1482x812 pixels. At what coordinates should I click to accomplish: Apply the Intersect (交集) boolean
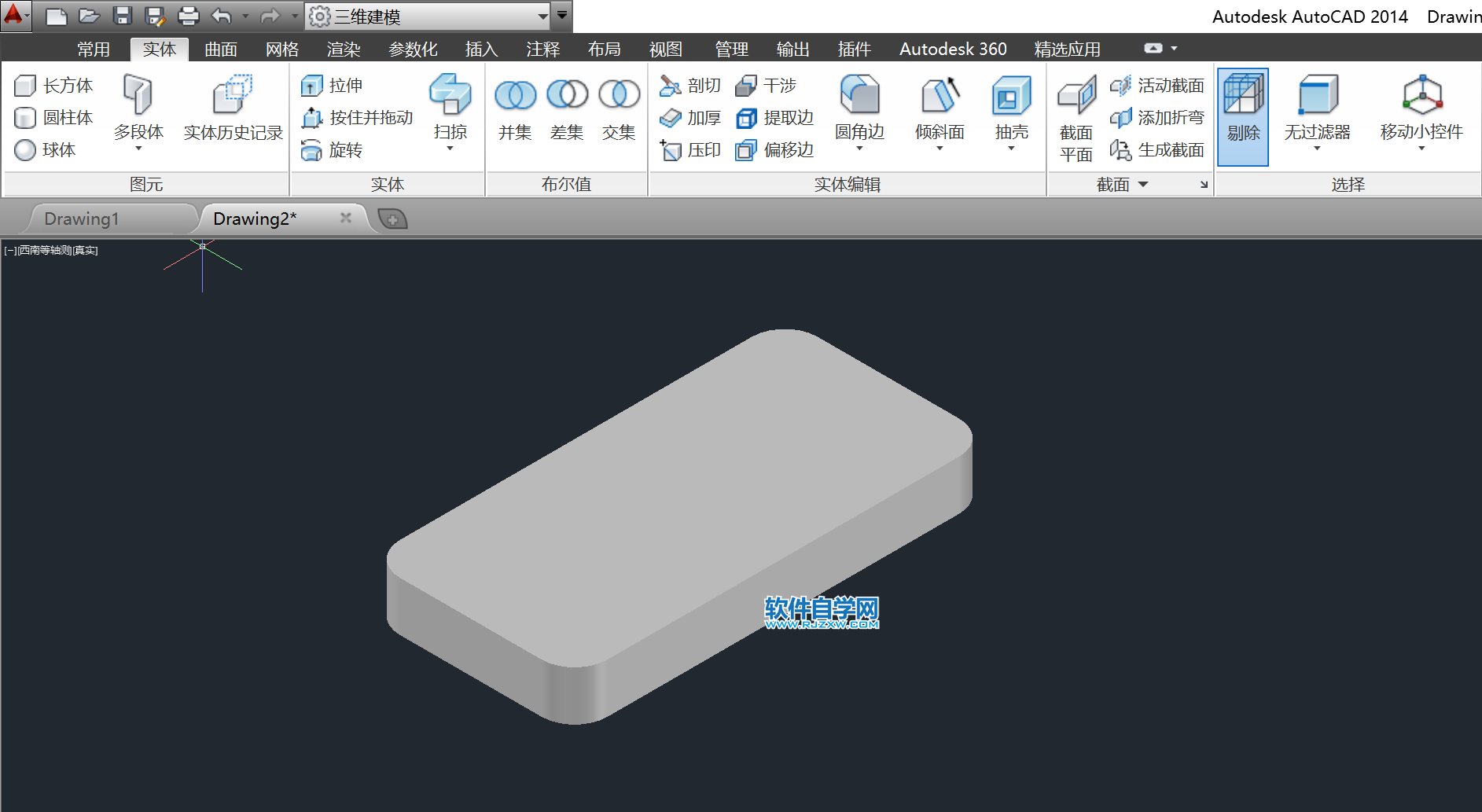[x=619, y=108]
